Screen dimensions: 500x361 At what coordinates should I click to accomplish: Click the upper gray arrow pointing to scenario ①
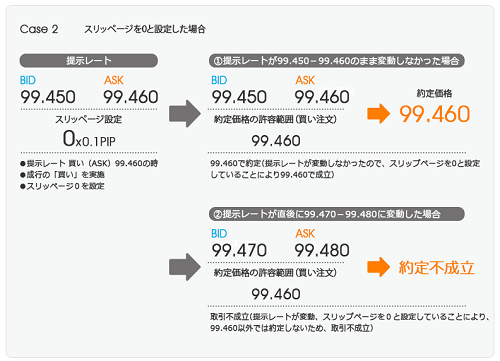185,114
